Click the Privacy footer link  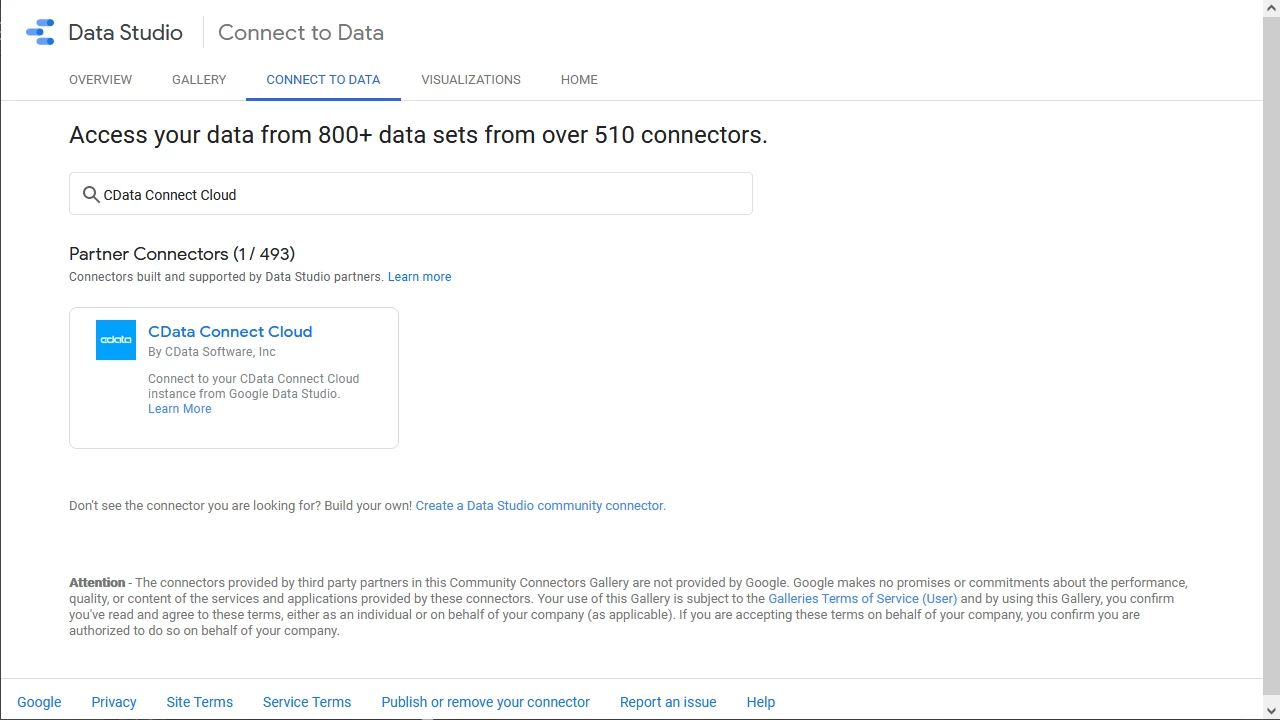tap(113, 701)
